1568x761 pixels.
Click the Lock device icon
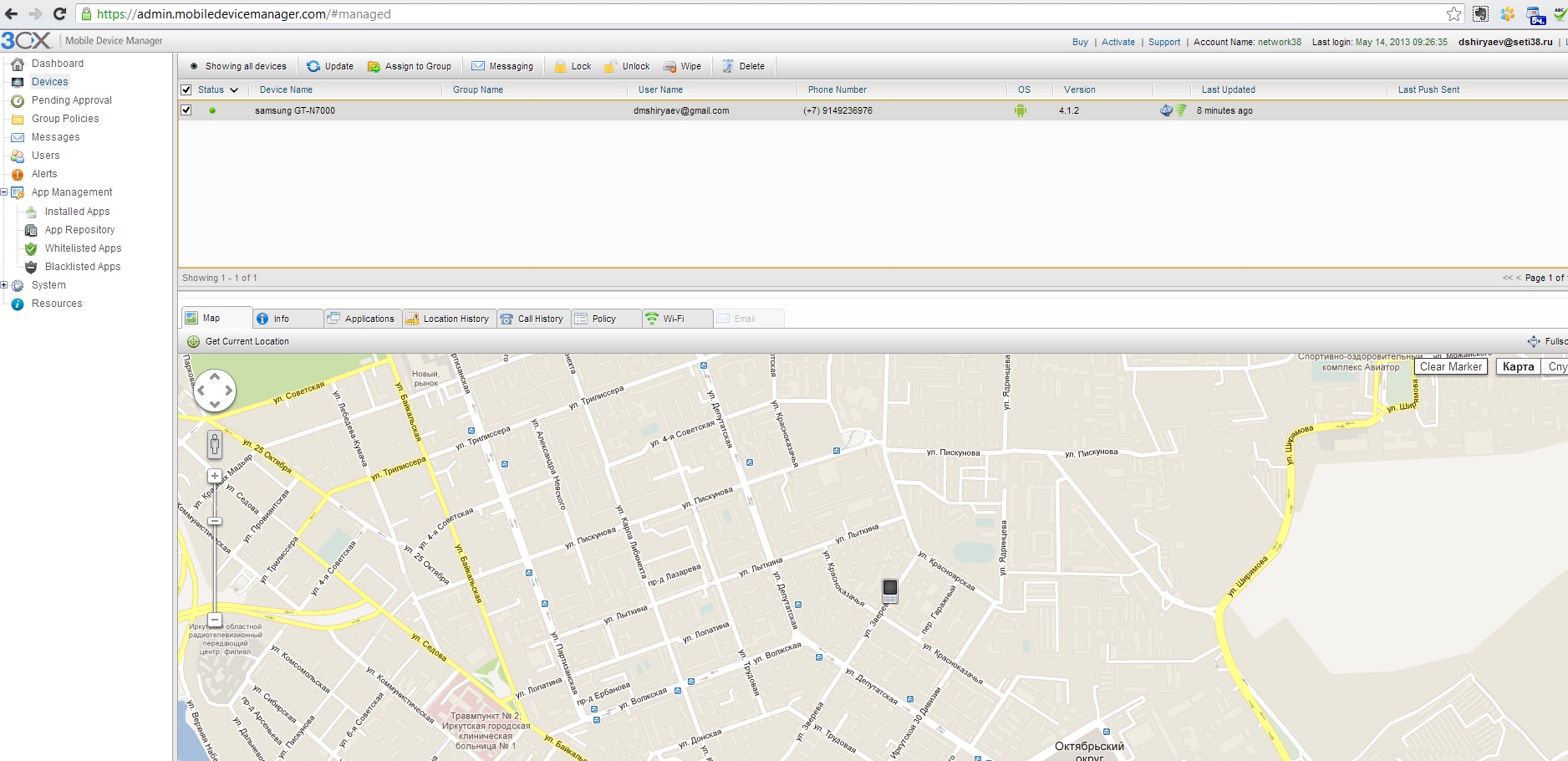(x=561, y=67)
